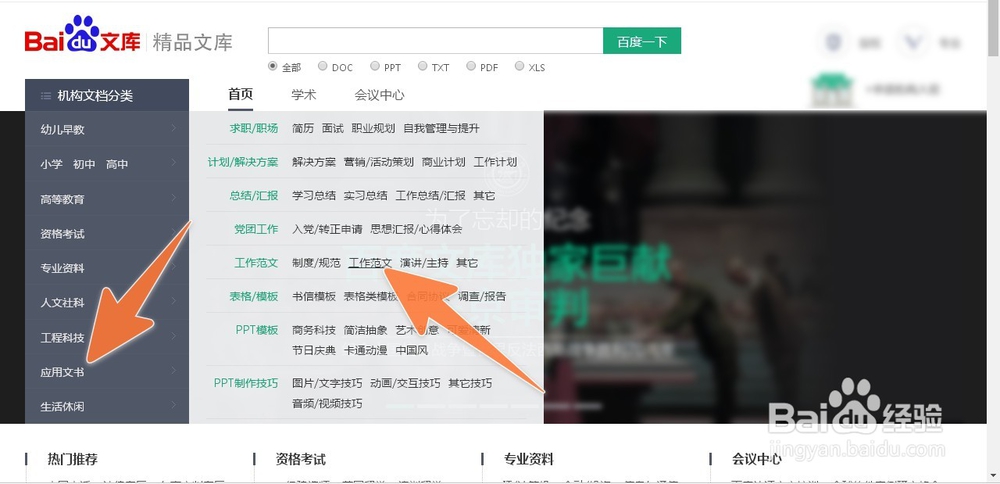Screen dimensions: 1000x484
Task: Open the 动画/交互技巧 link
Action: pyautogui.click(x=405, y=383)
